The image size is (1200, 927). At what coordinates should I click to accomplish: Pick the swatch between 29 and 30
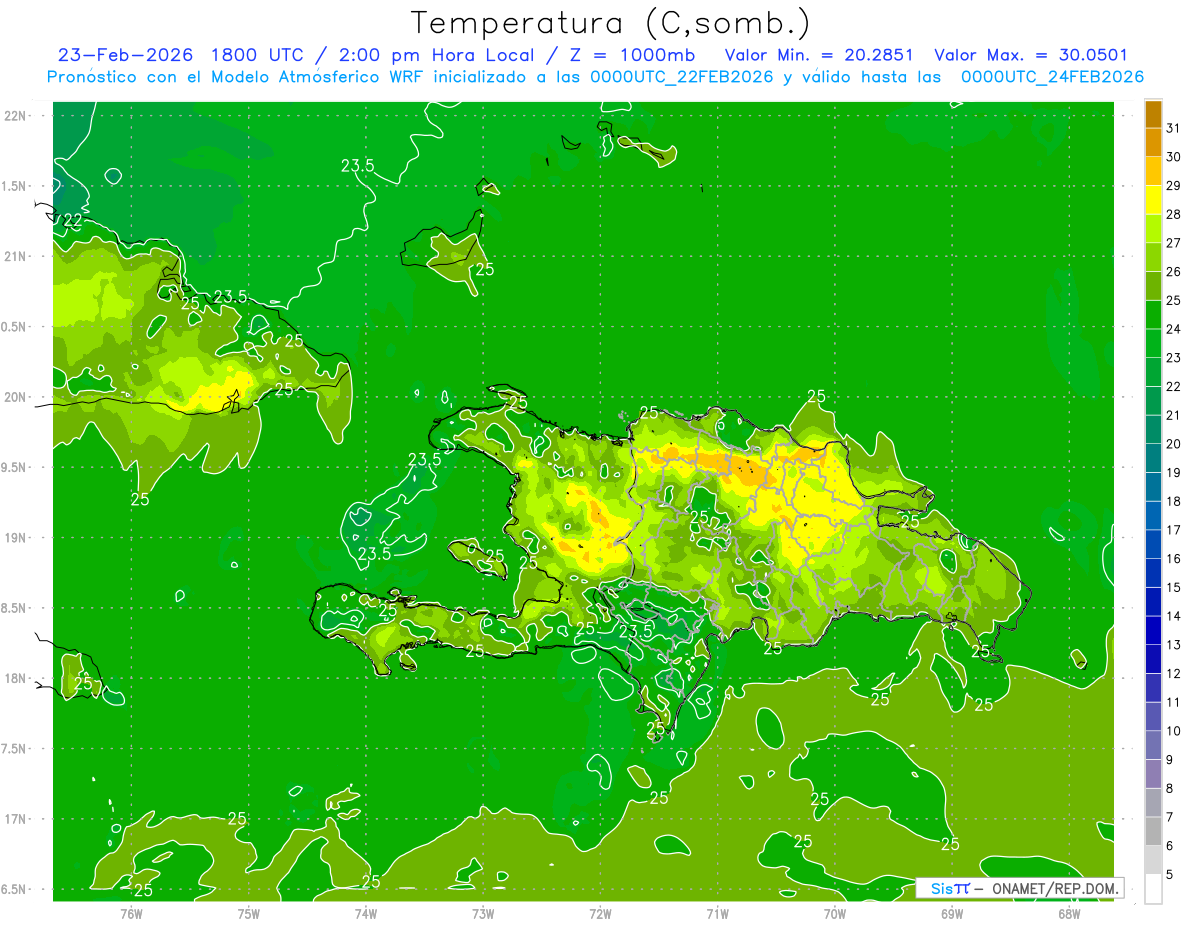point(1153,171)
